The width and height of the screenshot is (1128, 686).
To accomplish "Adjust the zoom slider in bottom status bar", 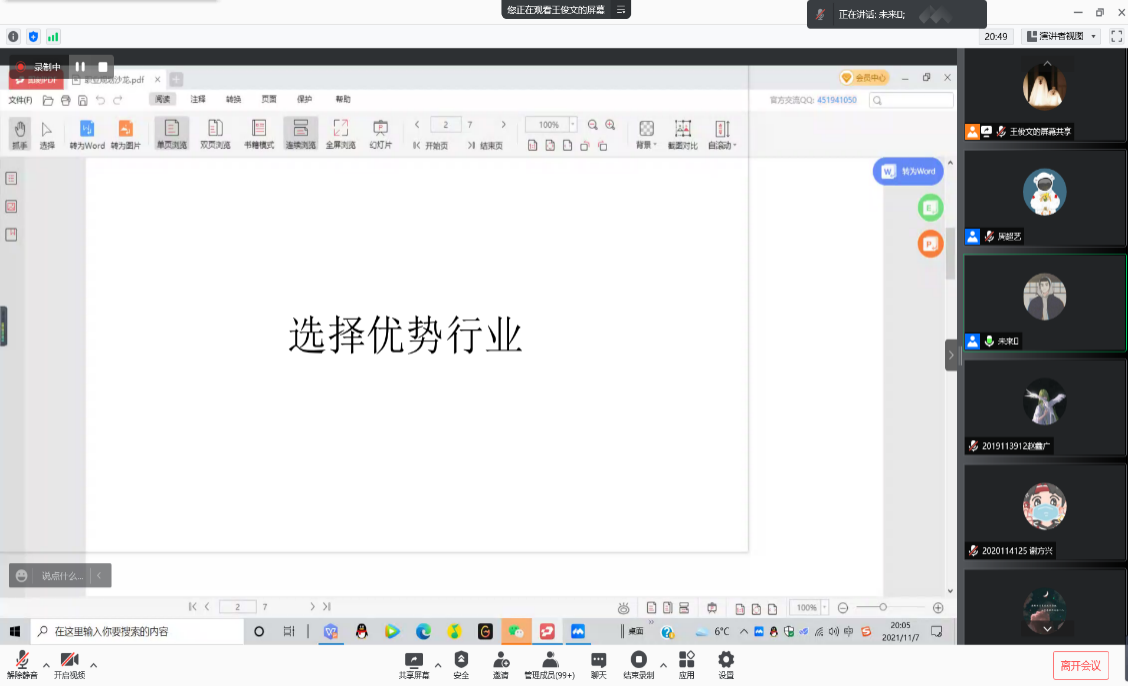I will tap(882, 607).
